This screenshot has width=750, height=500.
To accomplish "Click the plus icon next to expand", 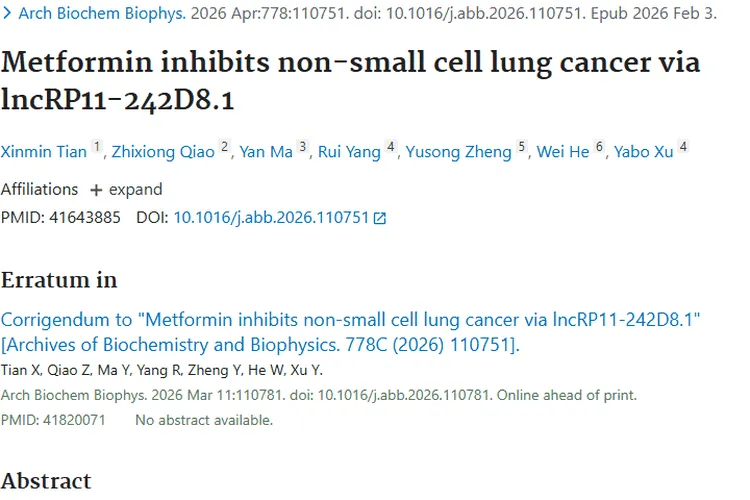I will coord(96,190).
